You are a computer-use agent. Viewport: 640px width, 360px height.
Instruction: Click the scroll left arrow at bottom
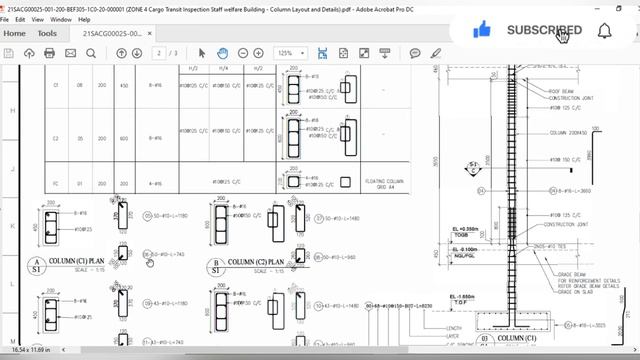[64, 350]
